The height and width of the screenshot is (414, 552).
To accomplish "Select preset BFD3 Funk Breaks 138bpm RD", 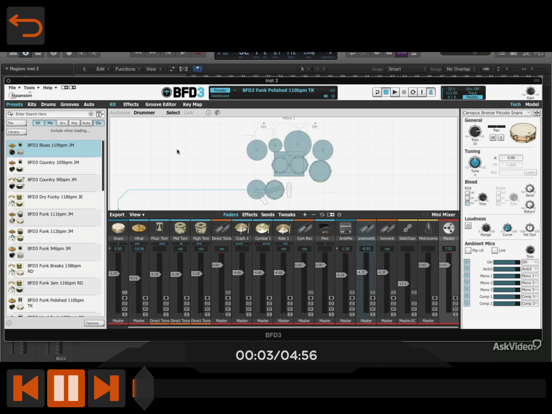I will 54,269.
